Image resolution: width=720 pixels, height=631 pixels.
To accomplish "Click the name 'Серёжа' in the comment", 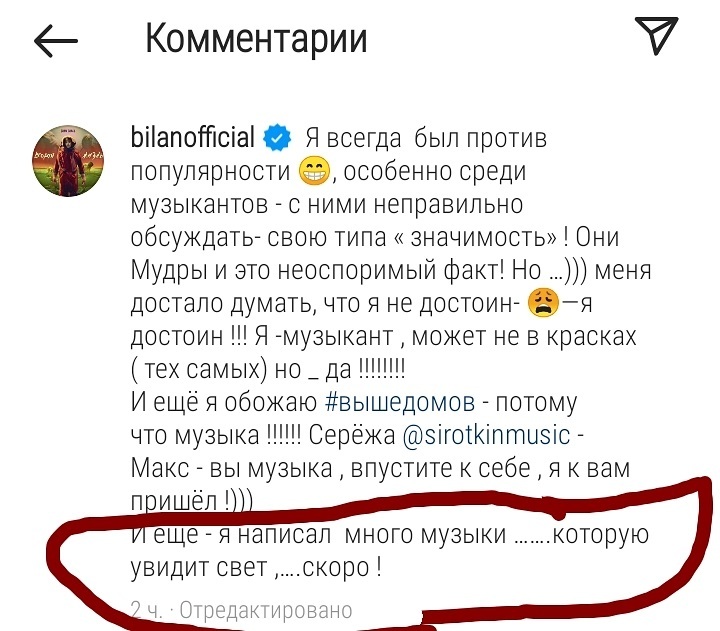I will 352,435.
